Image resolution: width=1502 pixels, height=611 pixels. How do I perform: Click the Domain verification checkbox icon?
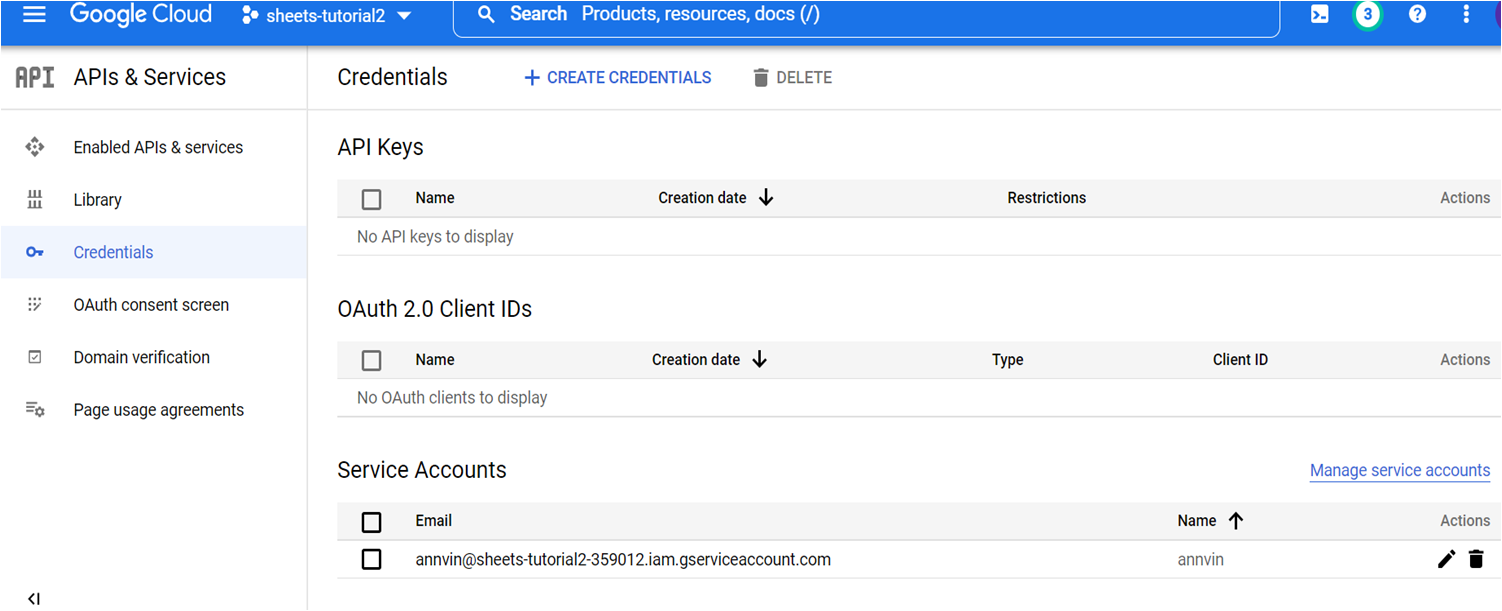[x=35, y=357]
